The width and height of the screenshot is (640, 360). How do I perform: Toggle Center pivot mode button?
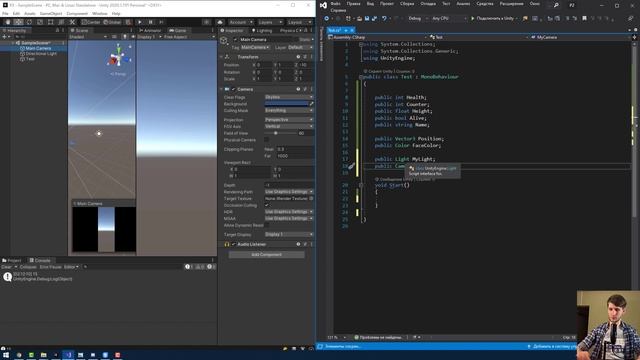91,22
